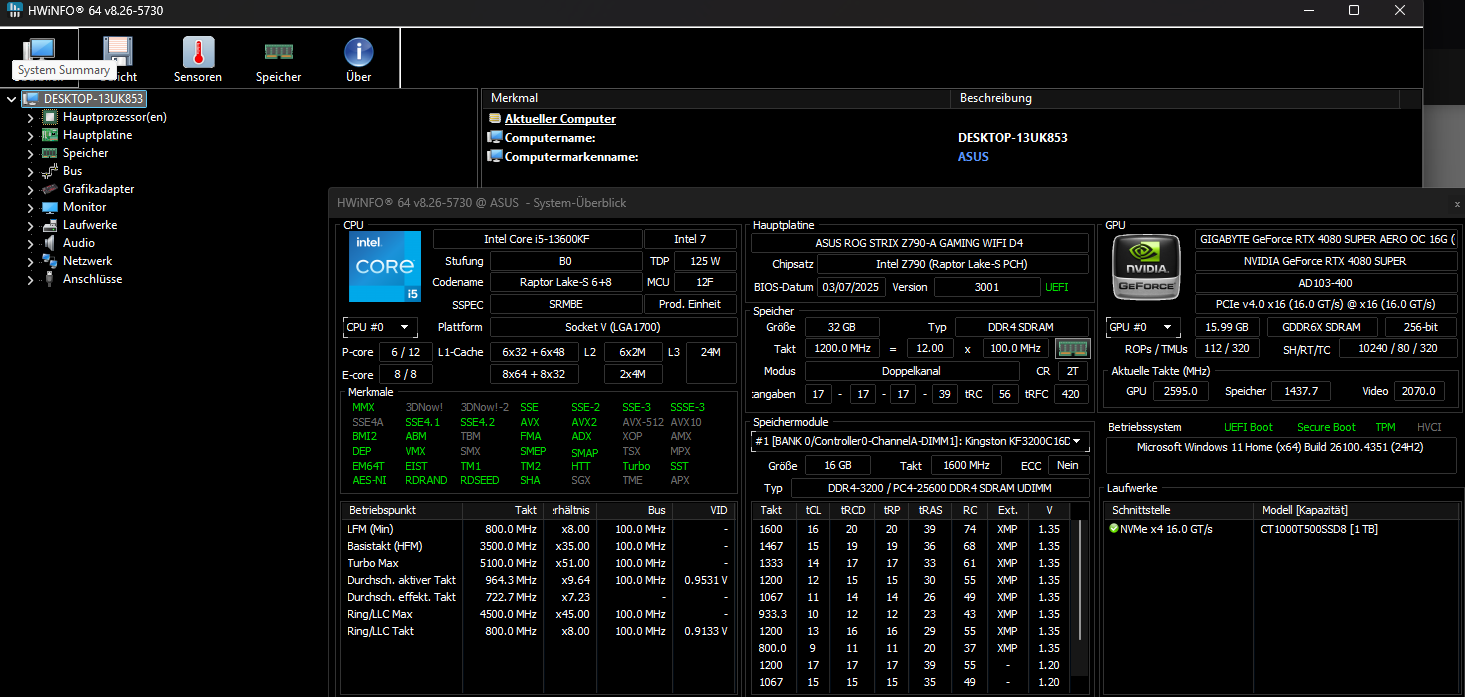This screenshot has width=1465, height=697.
Task: Click the floppy disk report icon
Action: (x=119, y=52)
